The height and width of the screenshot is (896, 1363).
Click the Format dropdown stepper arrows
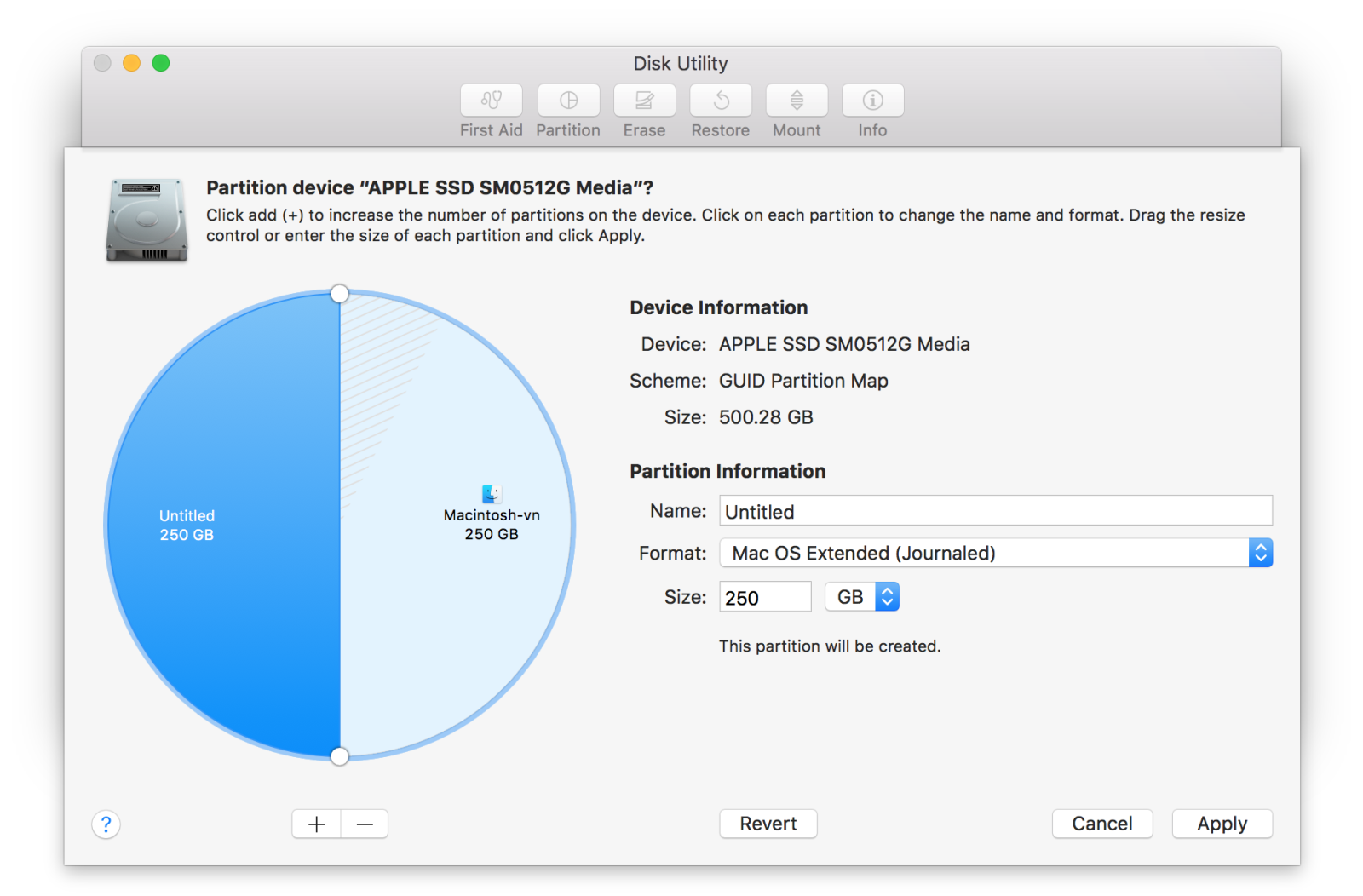click(x=1261, y=553)
